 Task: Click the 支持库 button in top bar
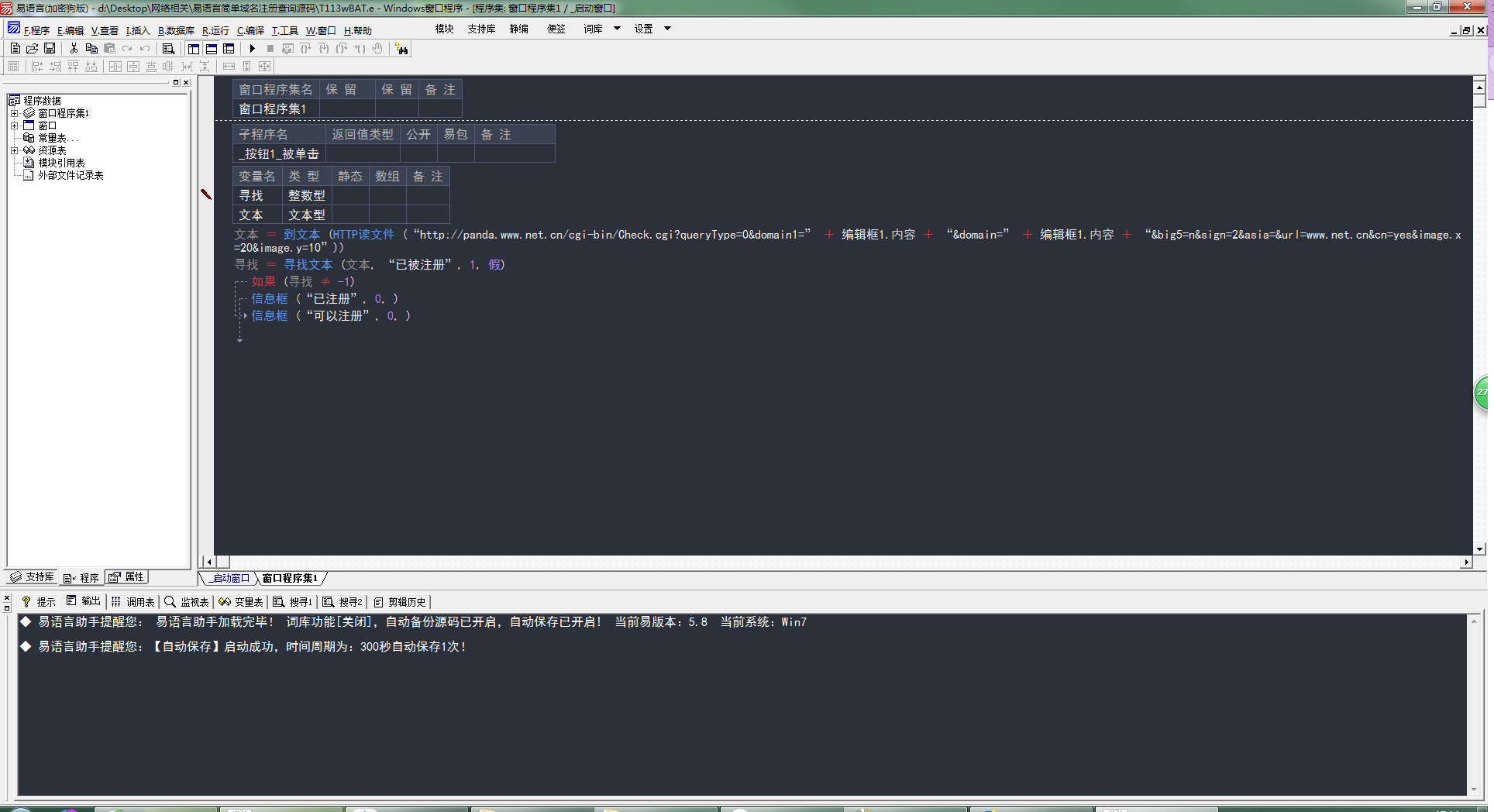(481, 29)
